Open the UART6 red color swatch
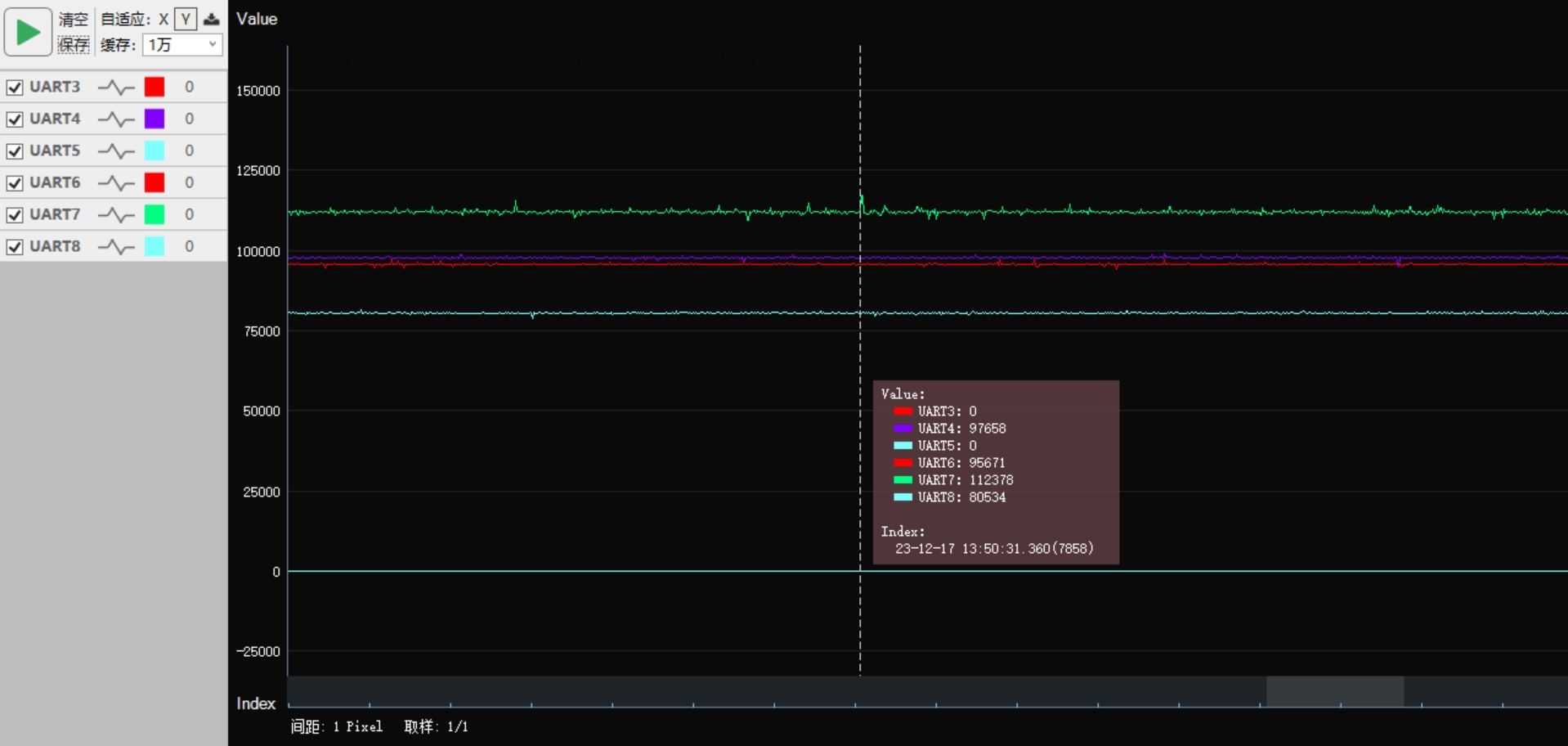This screenshot has height=746, width=1568. (155, 182)
